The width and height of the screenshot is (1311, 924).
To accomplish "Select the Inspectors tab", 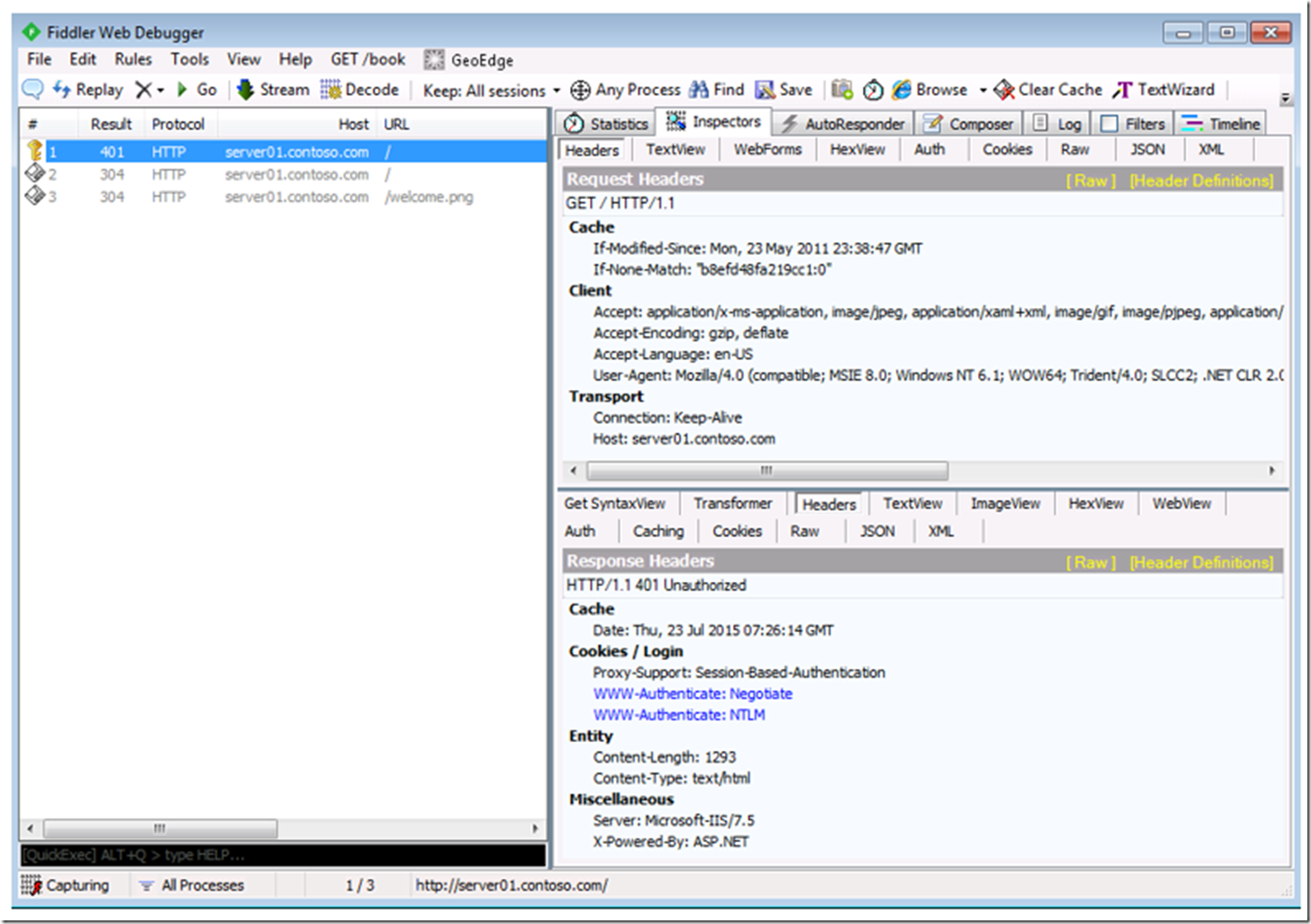I will pos(714,122).
